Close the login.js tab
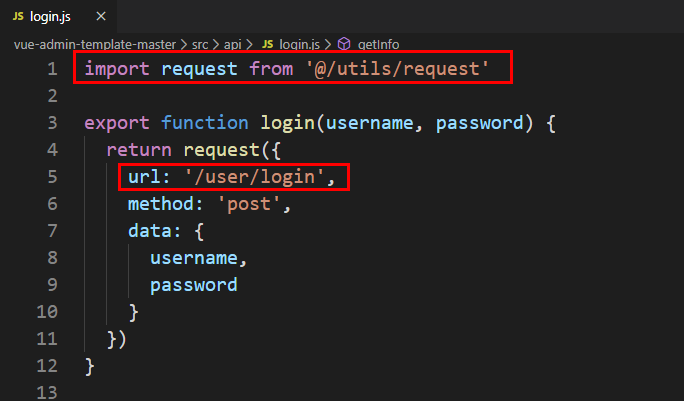 tap(101, 17)
